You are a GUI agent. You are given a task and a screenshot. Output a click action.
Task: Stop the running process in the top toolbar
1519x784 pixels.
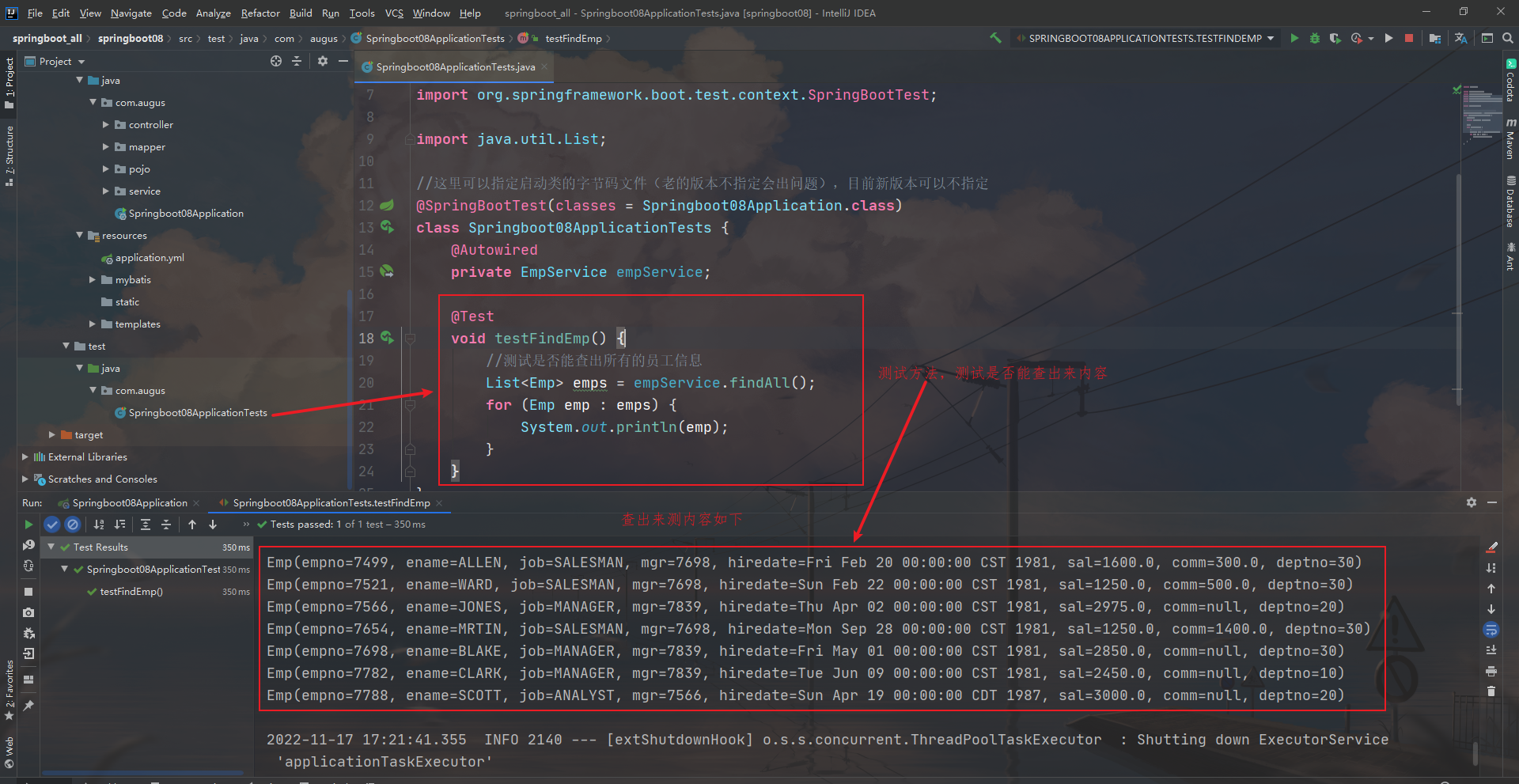point(1409,38)
